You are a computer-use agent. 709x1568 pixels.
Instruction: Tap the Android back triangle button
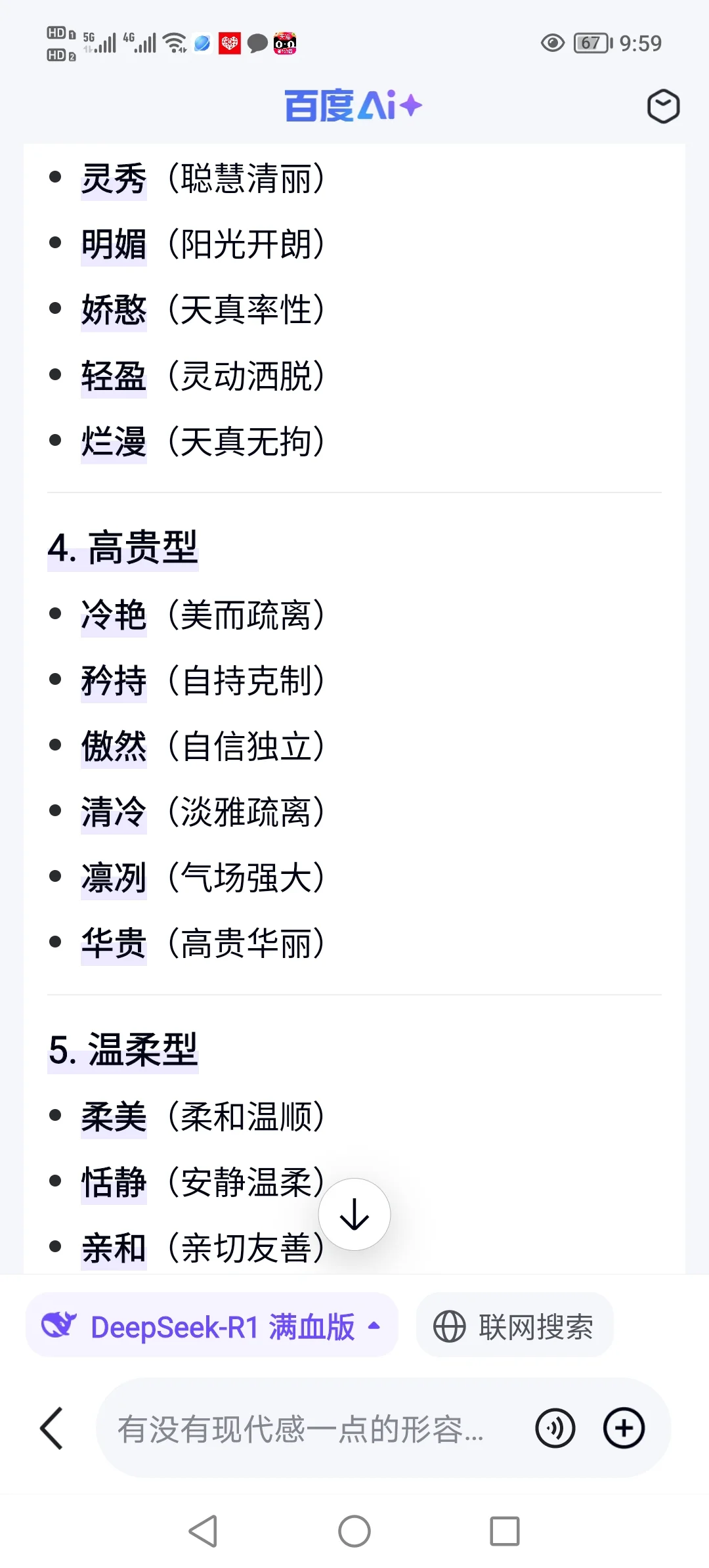click(204, 1531)
